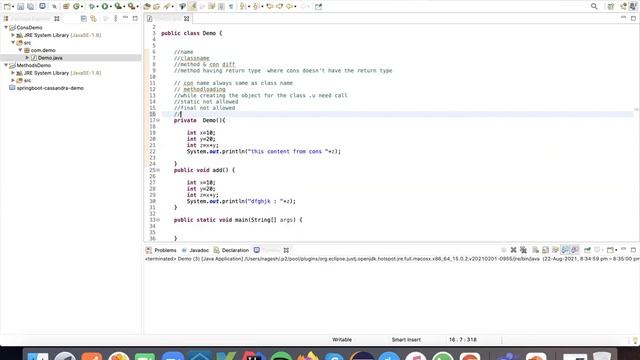
Task: Open Package Explorer view menu dots
Action: point(116,18)
